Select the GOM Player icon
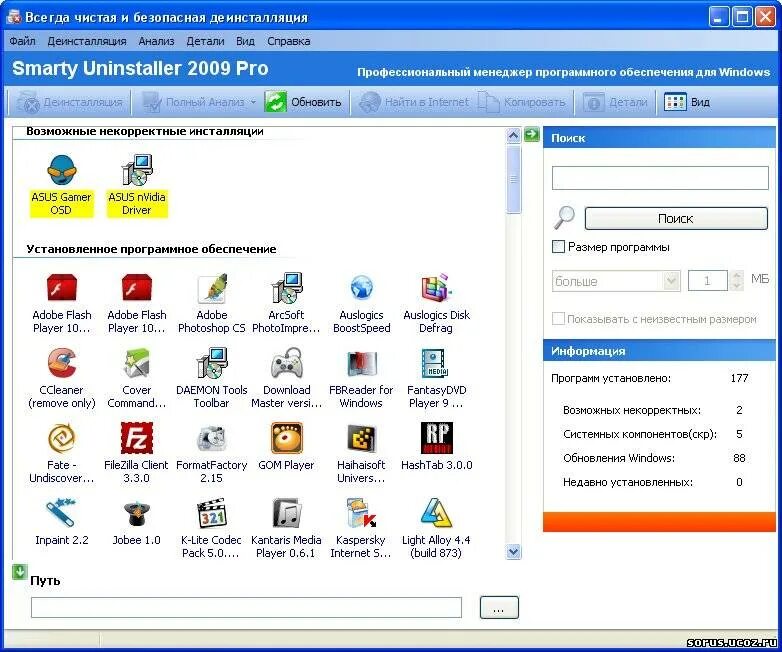 tap(286, 438)
